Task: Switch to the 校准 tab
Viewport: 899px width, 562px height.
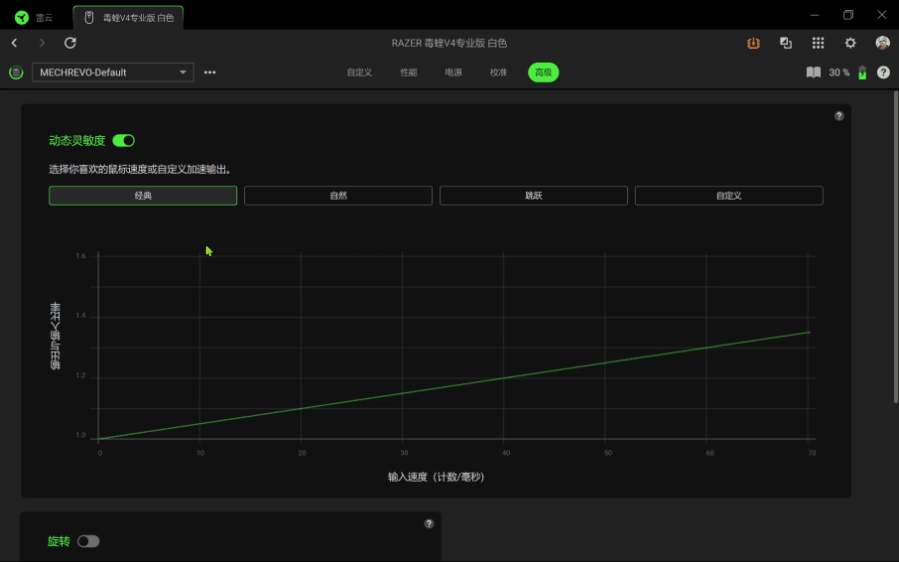Action: pos(498,72)
